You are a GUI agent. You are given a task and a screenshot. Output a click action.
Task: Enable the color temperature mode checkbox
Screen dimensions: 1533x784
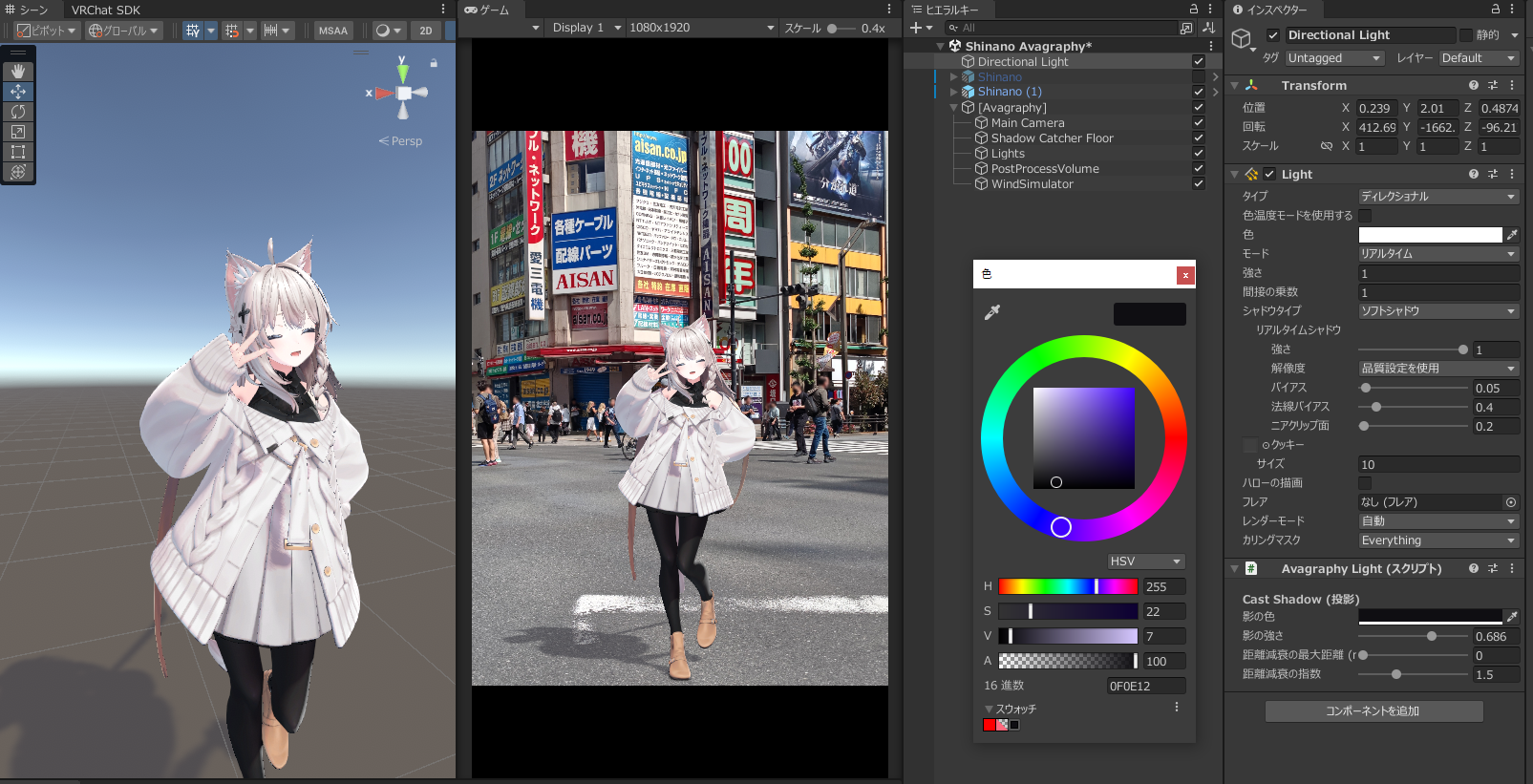tap(1365, 216)
